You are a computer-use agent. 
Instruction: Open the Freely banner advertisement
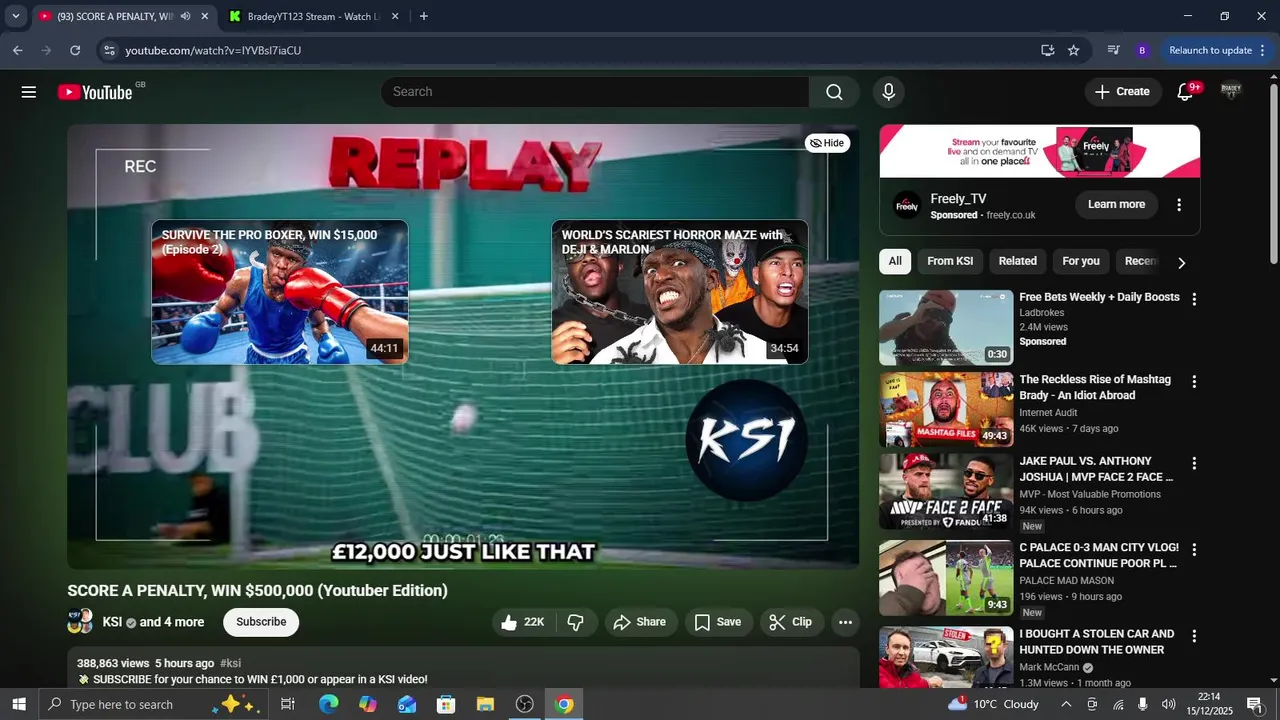click(x=1040, y=151)
